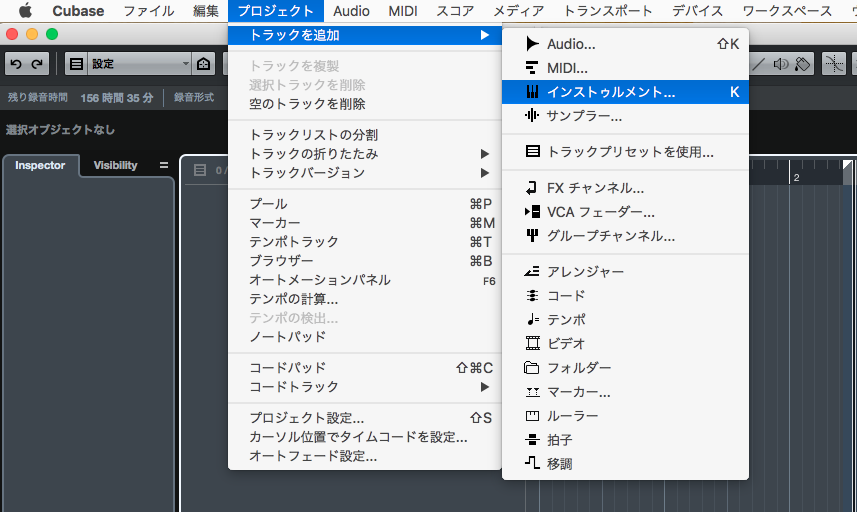
Task: Add the テンポ track
Action: [625, 320]
